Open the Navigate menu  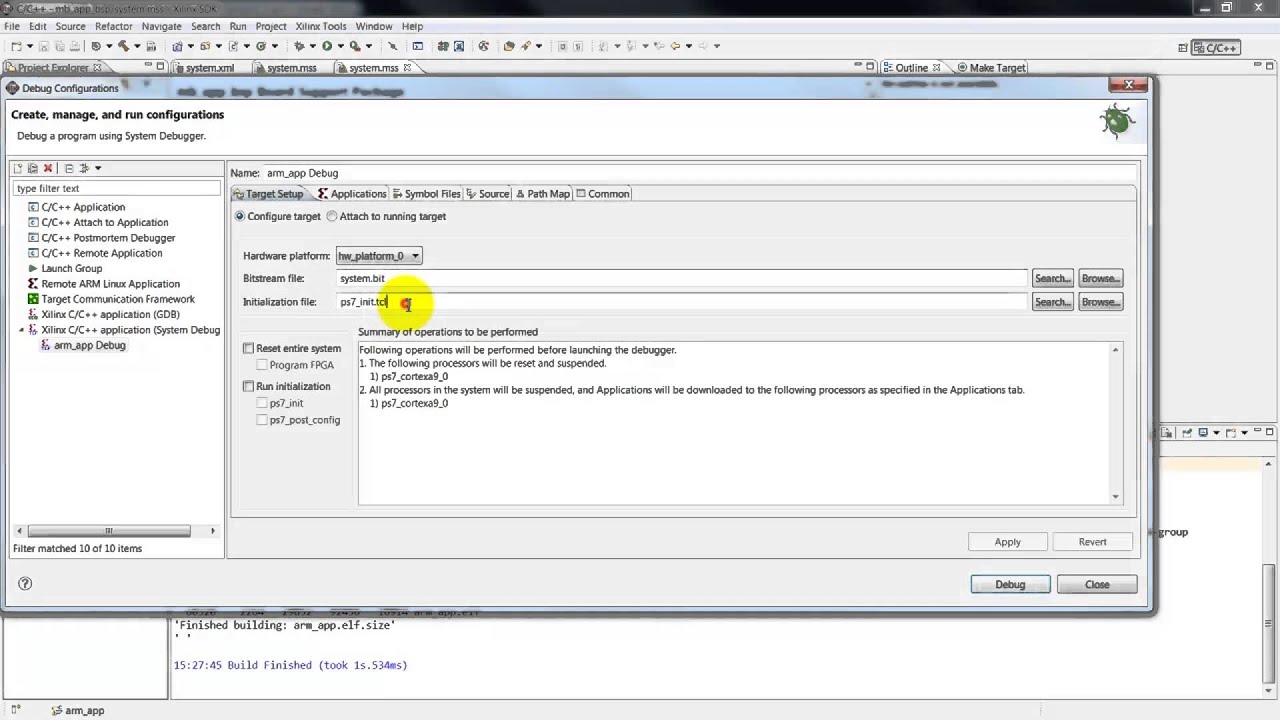[x=161, y=26]
